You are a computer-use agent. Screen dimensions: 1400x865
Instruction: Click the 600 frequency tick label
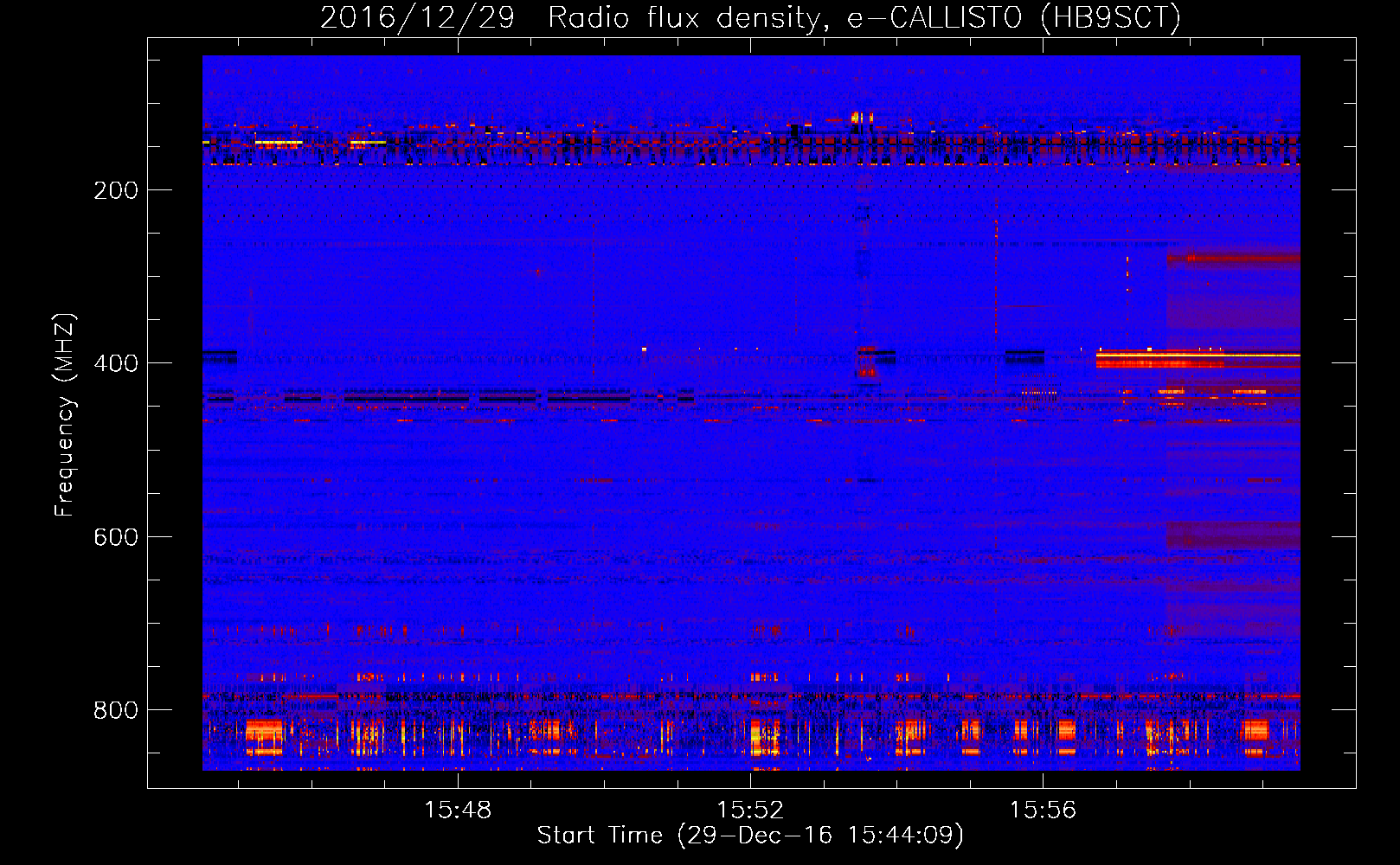116,537
